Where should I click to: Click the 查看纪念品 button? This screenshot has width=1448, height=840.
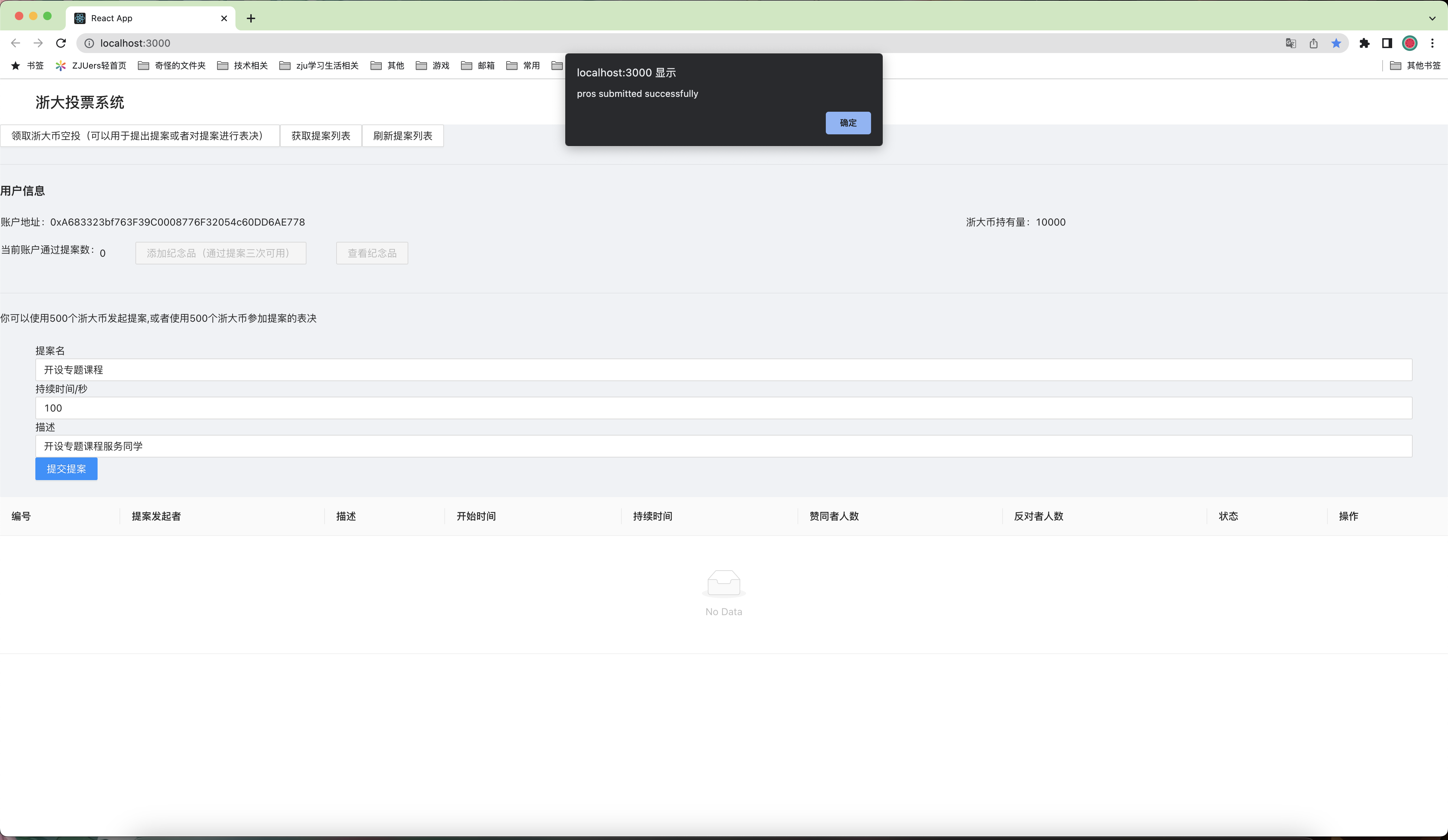pos(372,253)
